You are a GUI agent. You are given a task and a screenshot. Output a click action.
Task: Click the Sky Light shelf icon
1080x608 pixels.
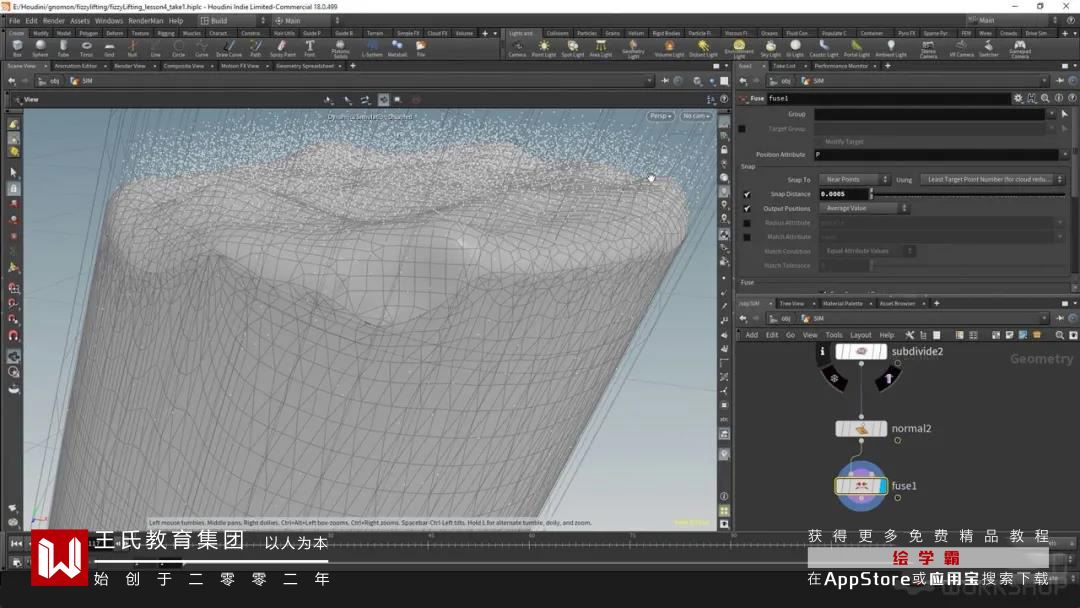coord(770,47)
